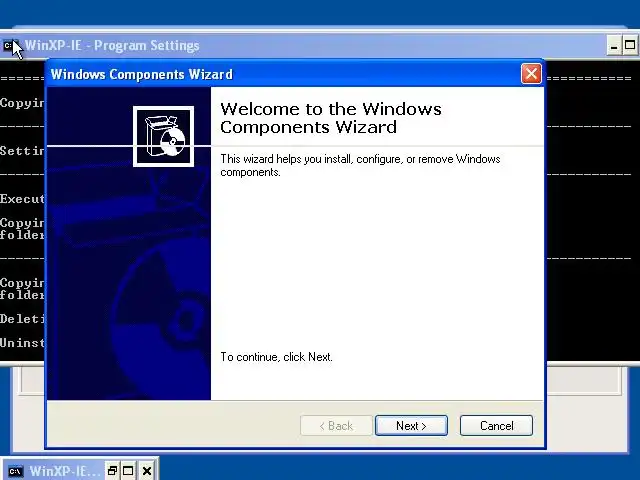Viewport: 640px width, 480px height.
Task: Click the C:\ icon of minimized WinXP-IE window
Action: (x=16, y=471)
